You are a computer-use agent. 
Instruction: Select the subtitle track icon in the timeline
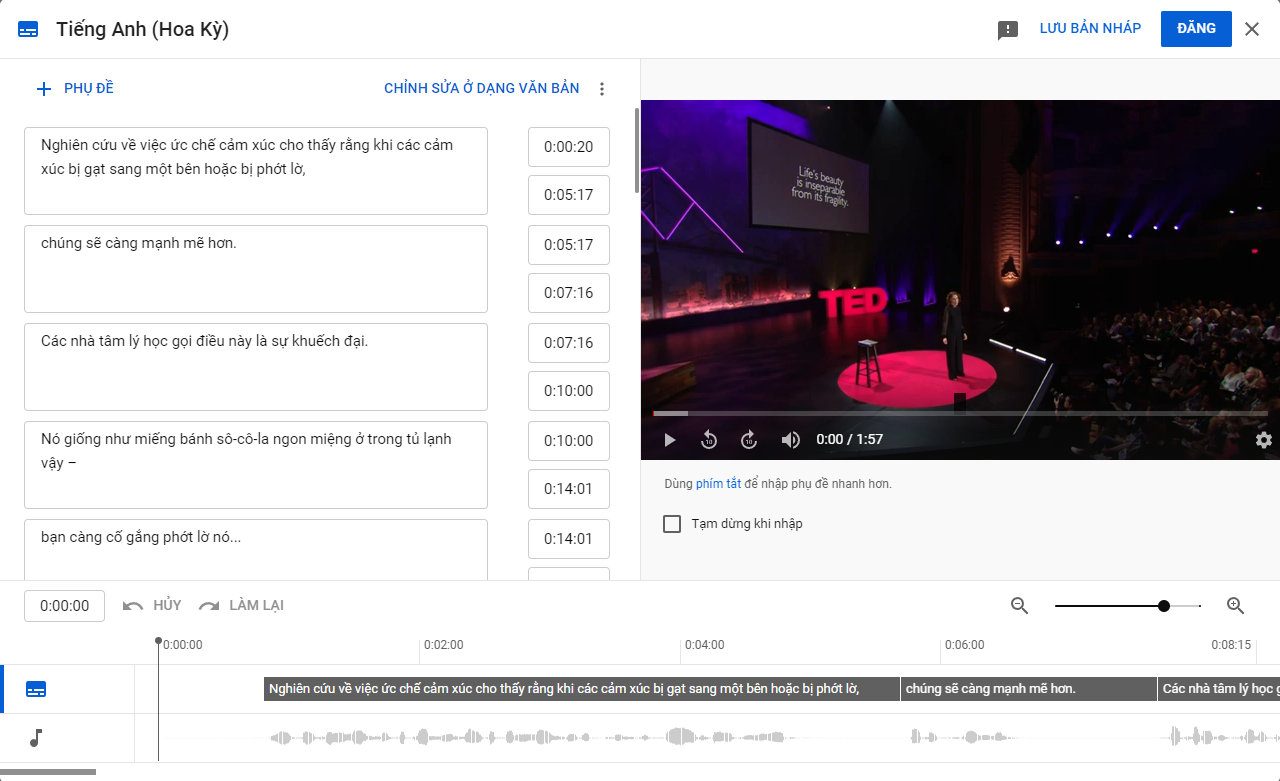pos(36,689)
